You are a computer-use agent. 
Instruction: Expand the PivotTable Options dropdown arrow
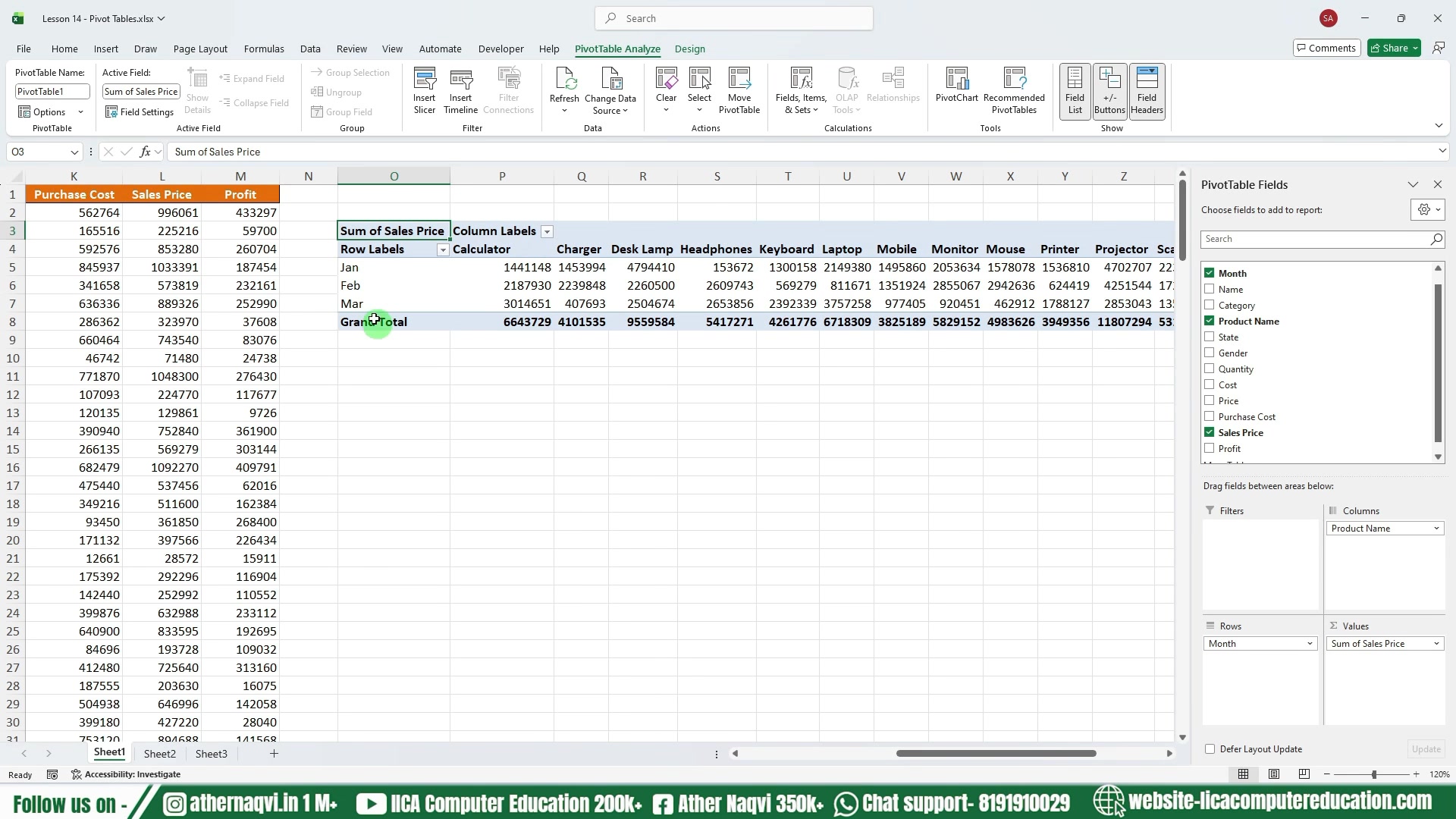80,112
